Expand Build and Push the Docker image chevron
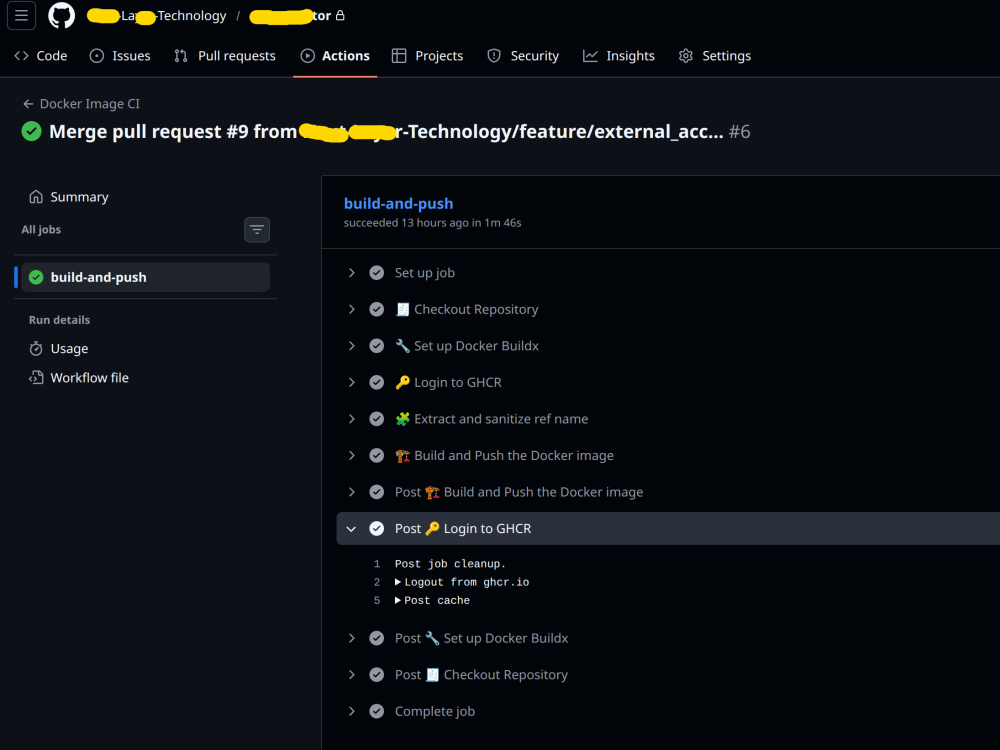 pyautogui.click(x=351, y=455)
